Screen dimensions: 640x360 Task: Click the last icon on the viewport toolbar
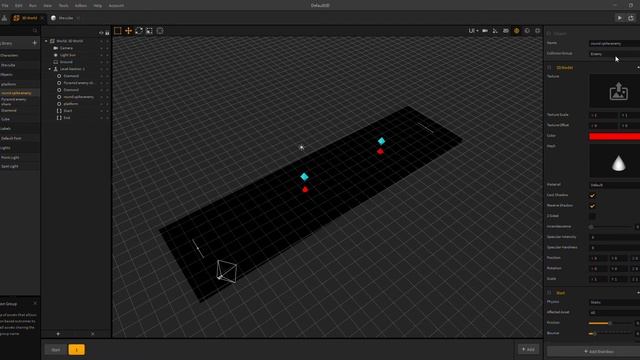[538, 31]
